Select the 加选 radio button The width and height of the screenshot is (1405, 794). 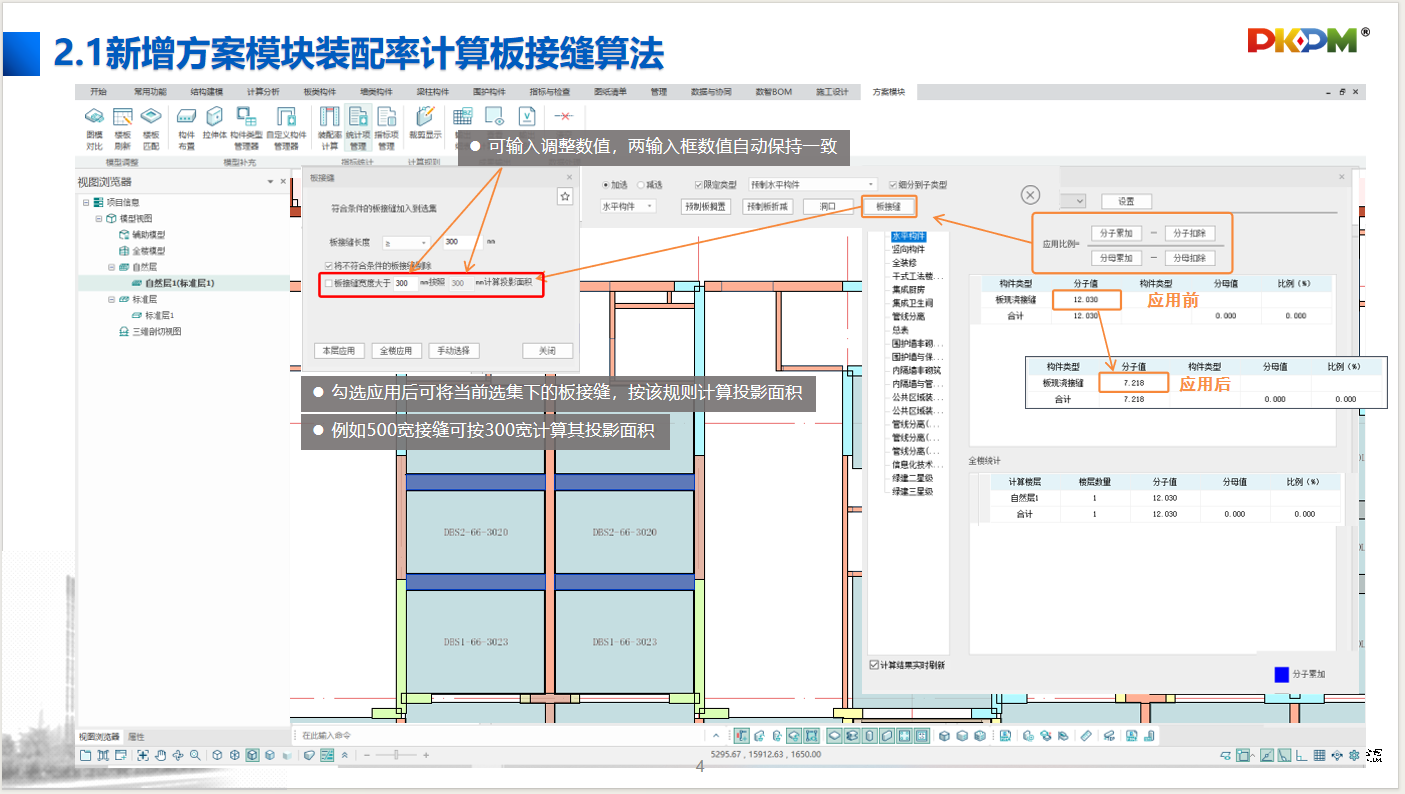(606, 185)
